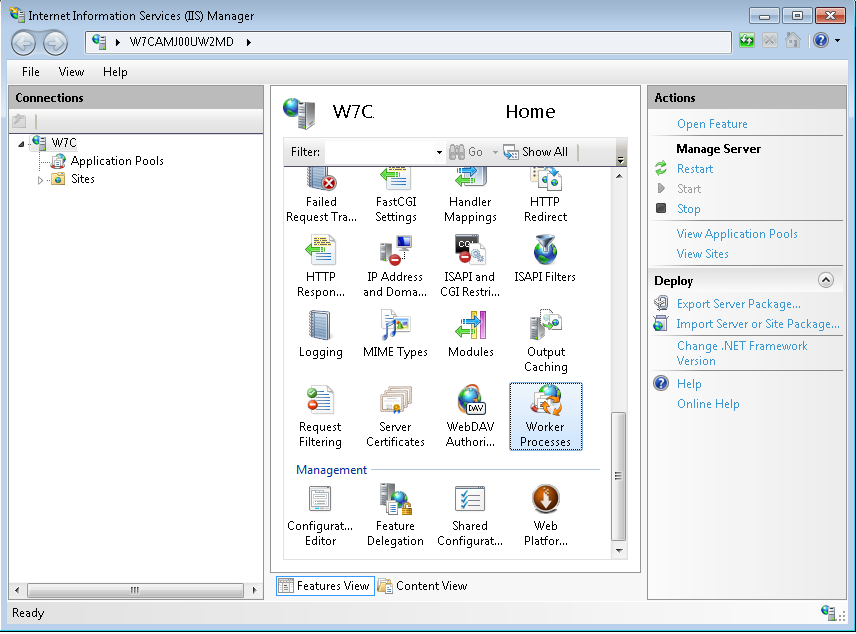
Task: Click Import Server or Site Package link
Action: click(x=758, y=324)
